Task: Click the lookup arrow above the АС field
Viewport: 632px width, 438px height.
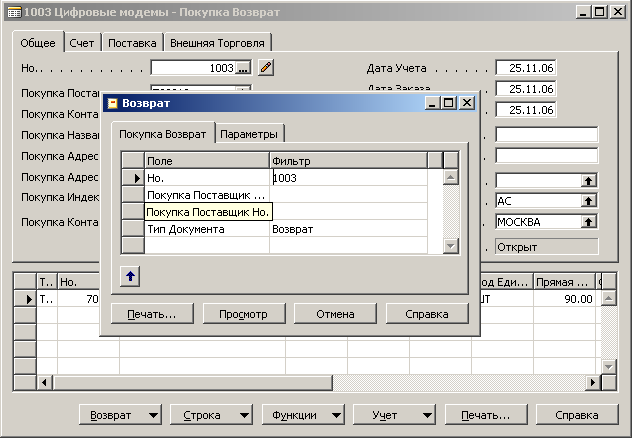Action: coord(588,181)
